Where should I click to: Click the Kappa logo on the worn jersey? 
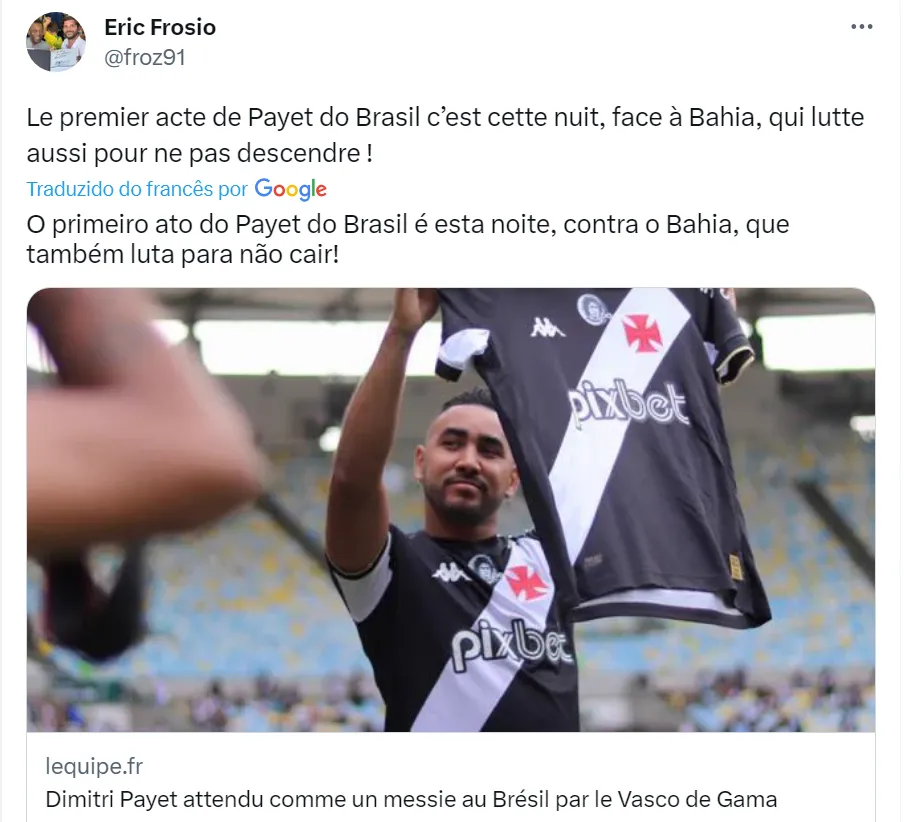(x=451, y=572)
